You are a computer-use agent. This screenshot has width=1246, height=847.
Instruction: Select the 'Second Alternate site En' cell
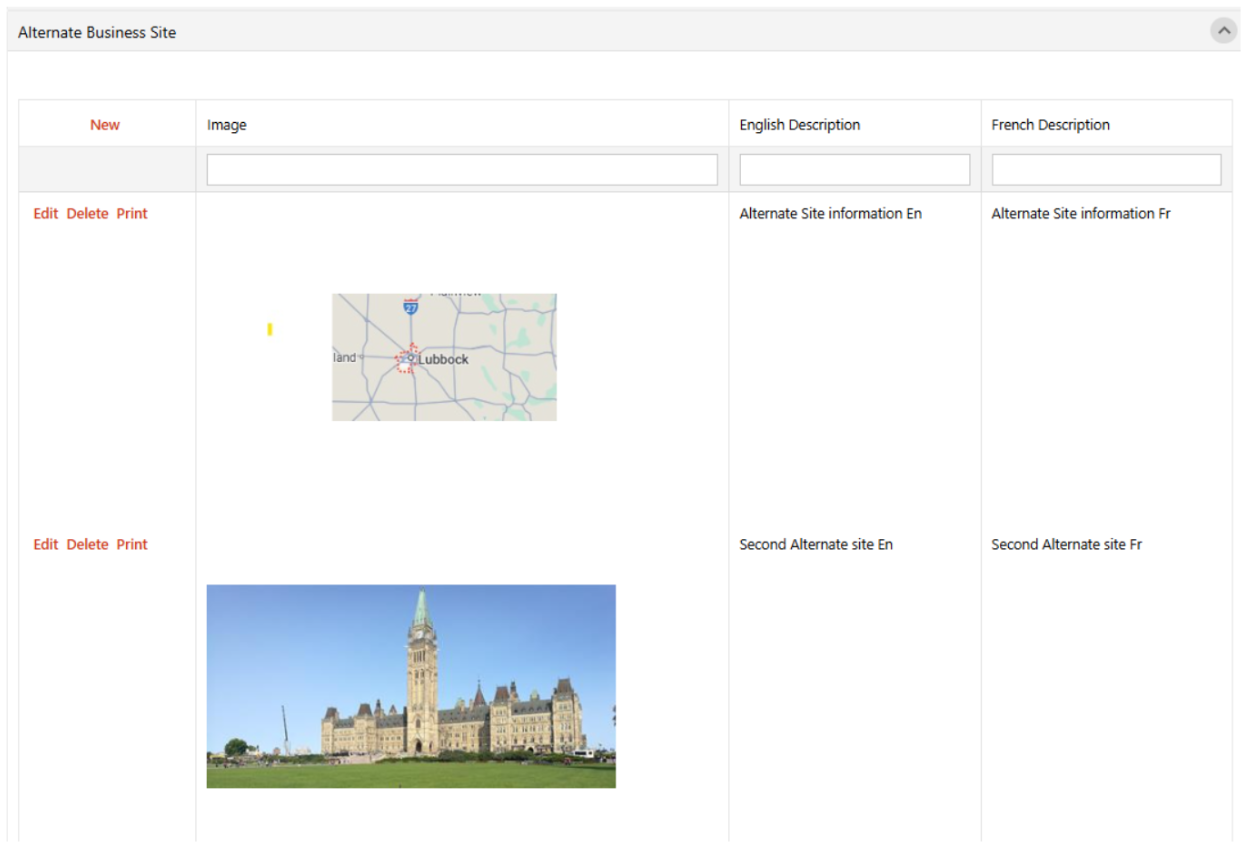coord(816,545)
